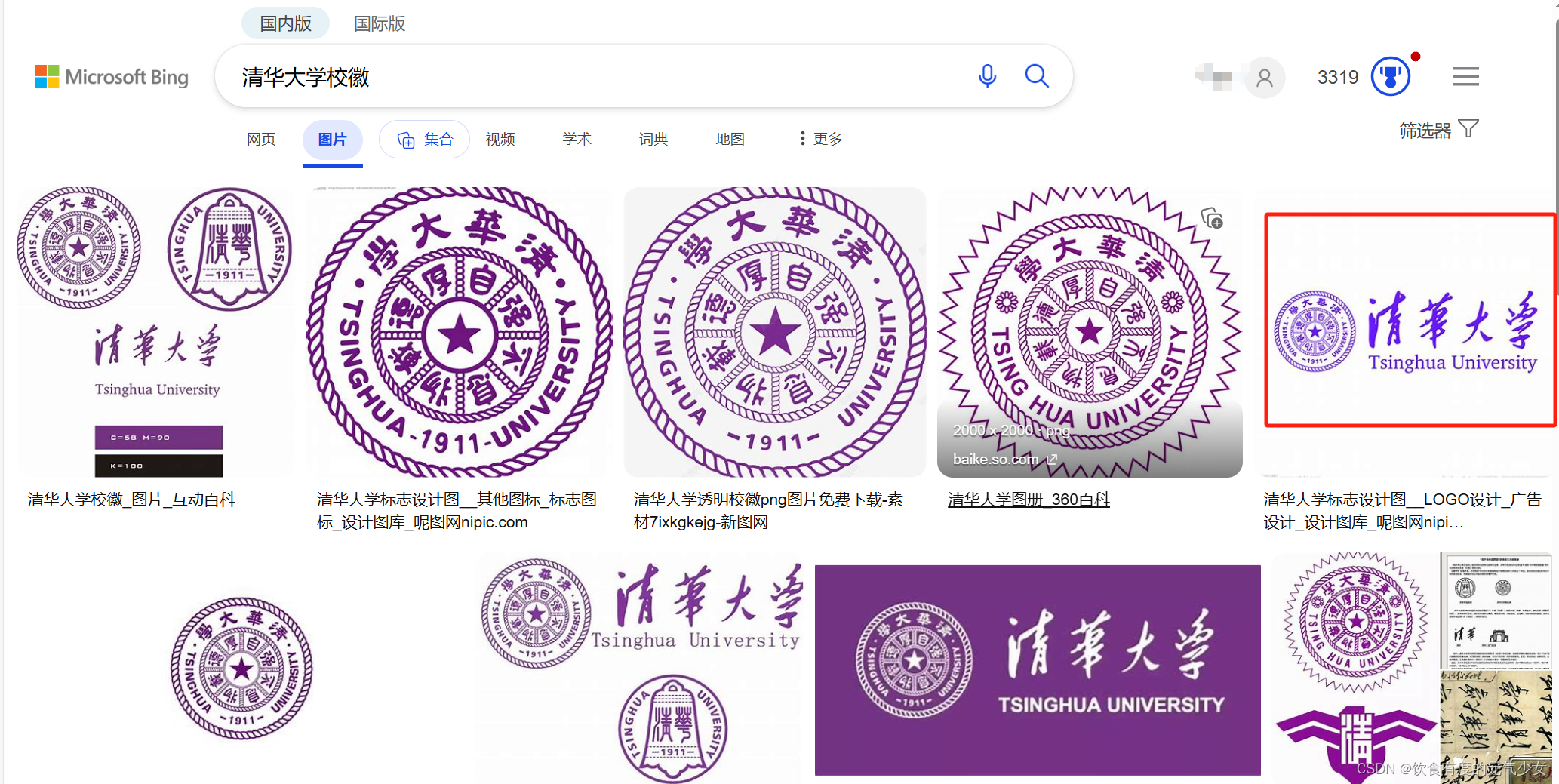Open the 地图 search tab
Screen dimensions: 1559x784
point(730,139)
